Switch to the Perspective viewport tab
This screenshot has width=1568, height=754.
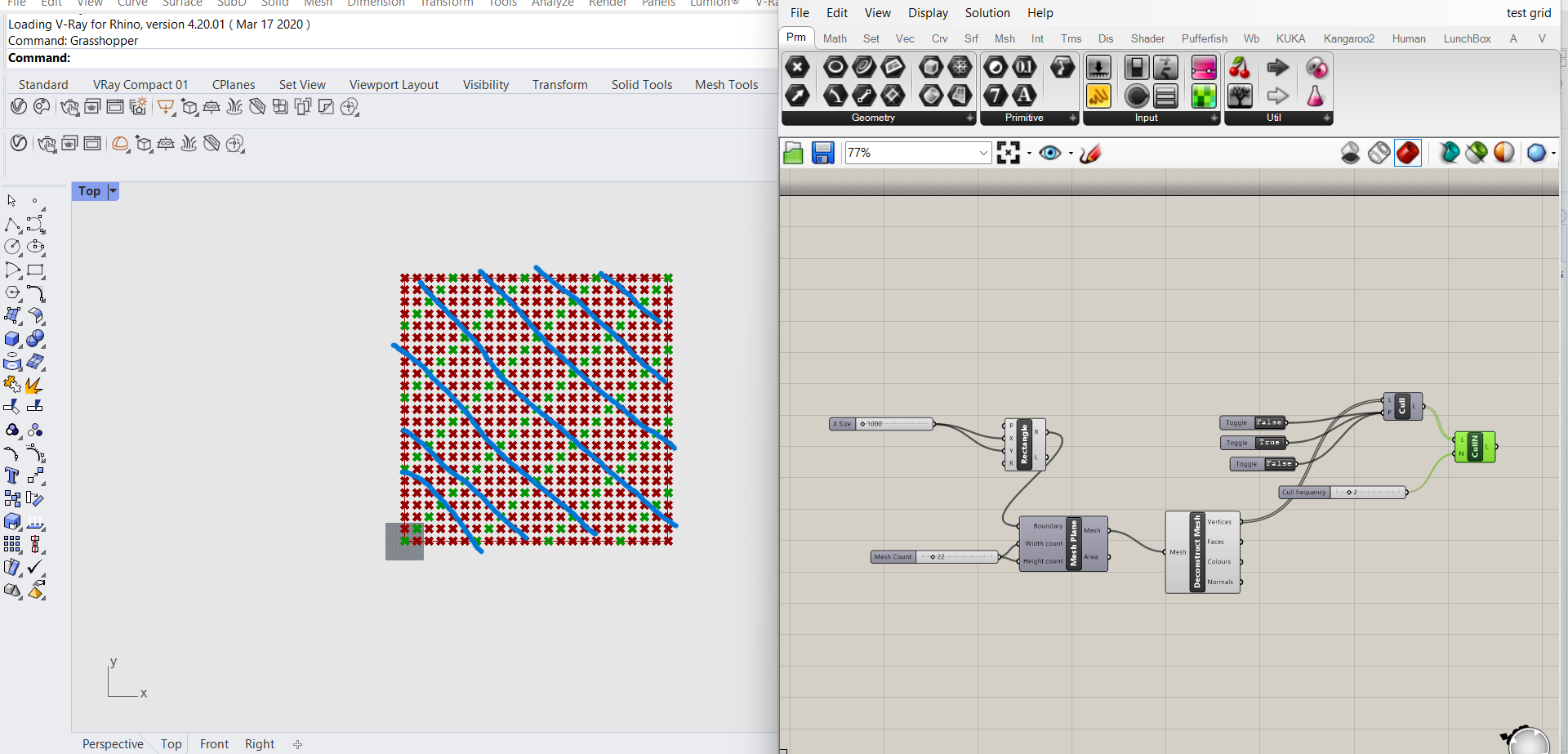(x=113, y=743)
